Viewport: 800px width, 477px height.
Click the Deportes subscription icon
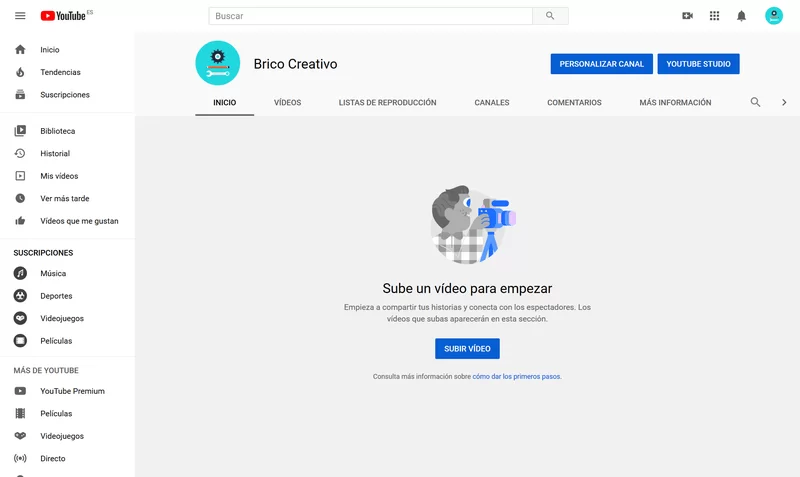pyautogui.click(x=20, y=296)
